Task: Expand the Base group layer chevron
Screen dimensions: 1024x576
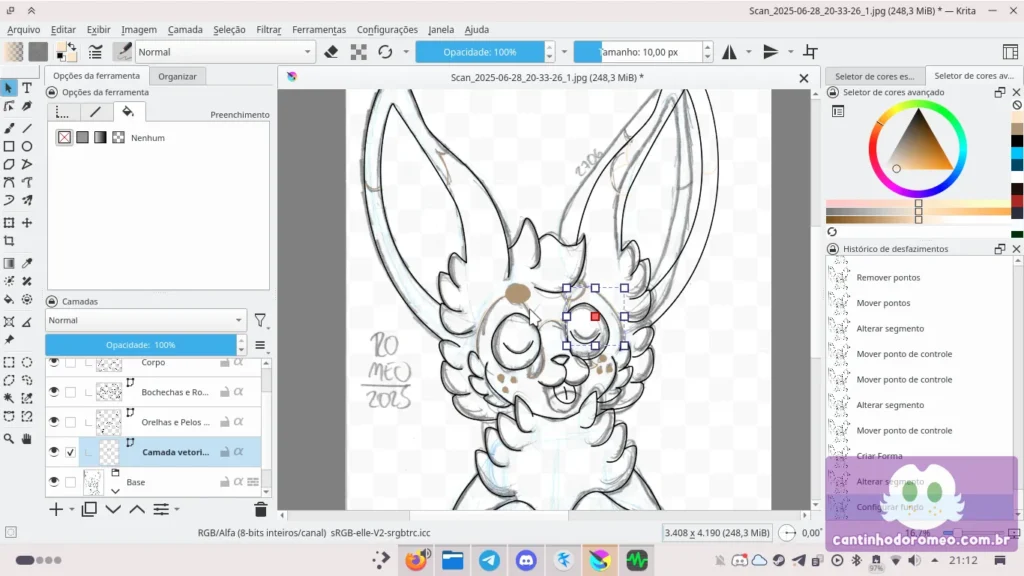Action: click(x=116, y=490)
